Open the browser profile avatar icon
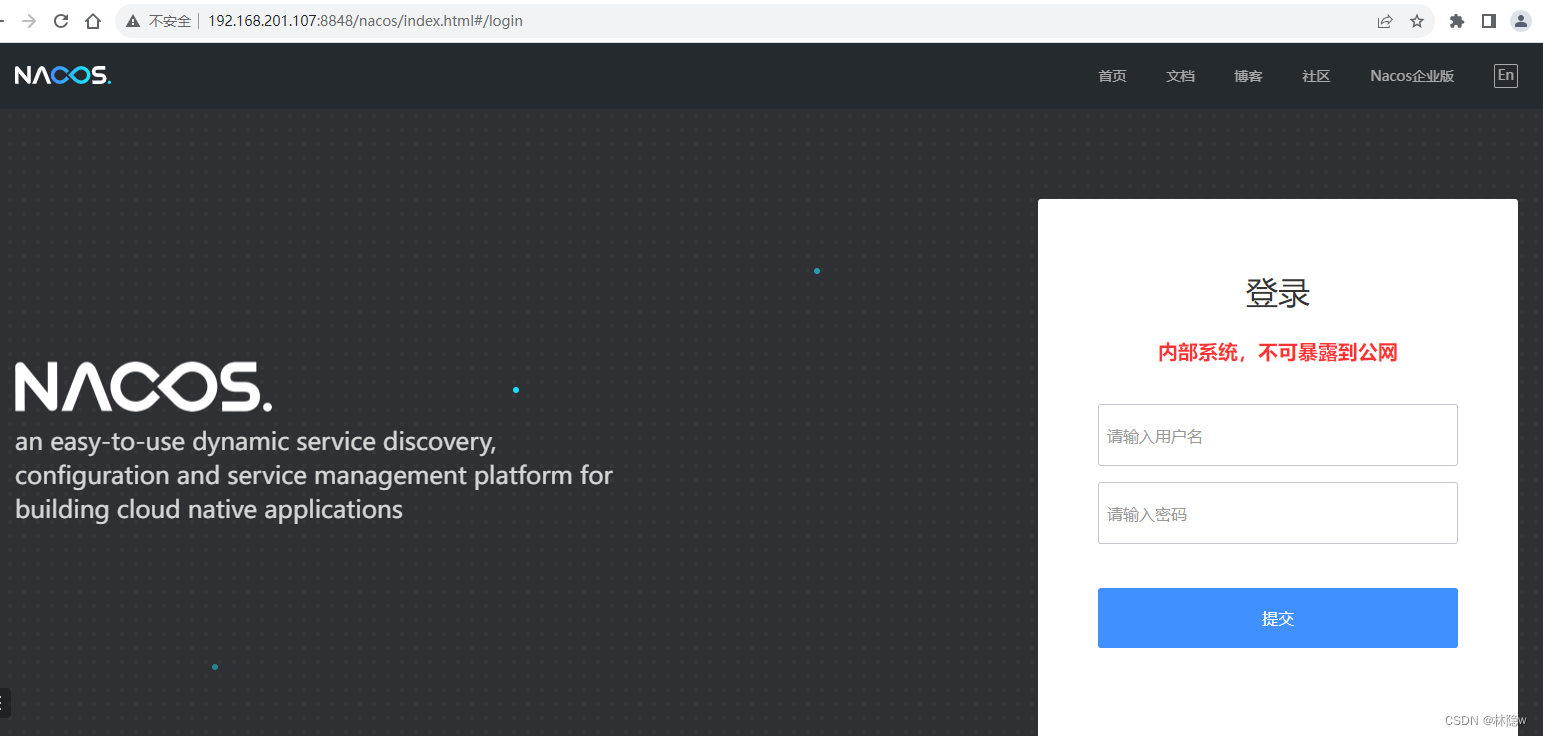Image resolution: width=1543 pixels, height=736 pixels. coord(1521,20)
